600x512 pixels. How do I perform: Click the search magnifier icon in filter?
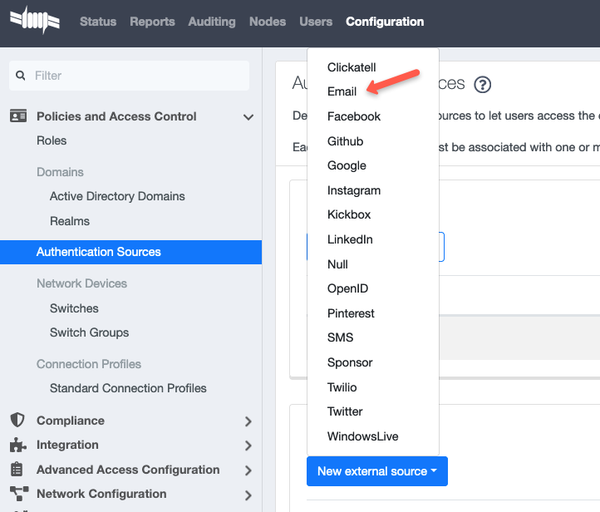pyautogui.click(x=21, y=75)
